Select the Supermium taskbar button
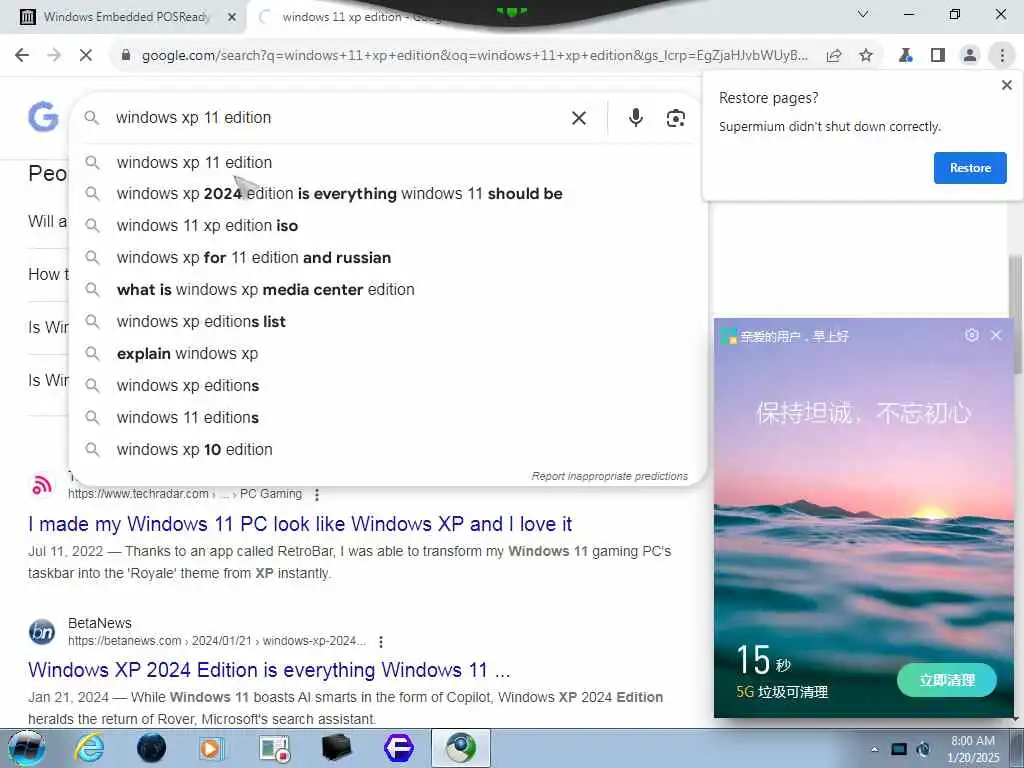 (x=461, y=748)
